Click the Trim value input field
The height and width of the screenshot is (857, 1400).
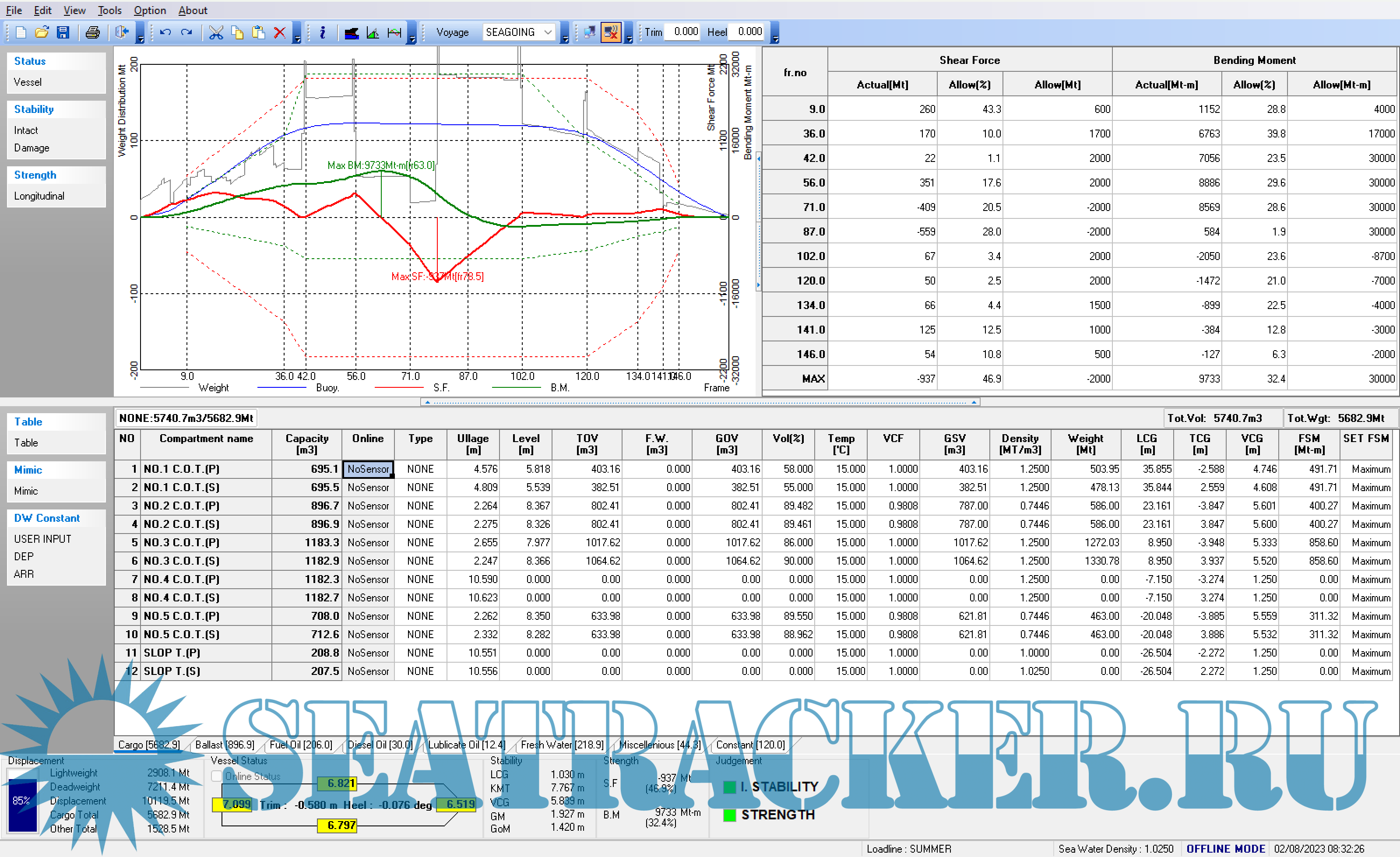tap(684, 32)
